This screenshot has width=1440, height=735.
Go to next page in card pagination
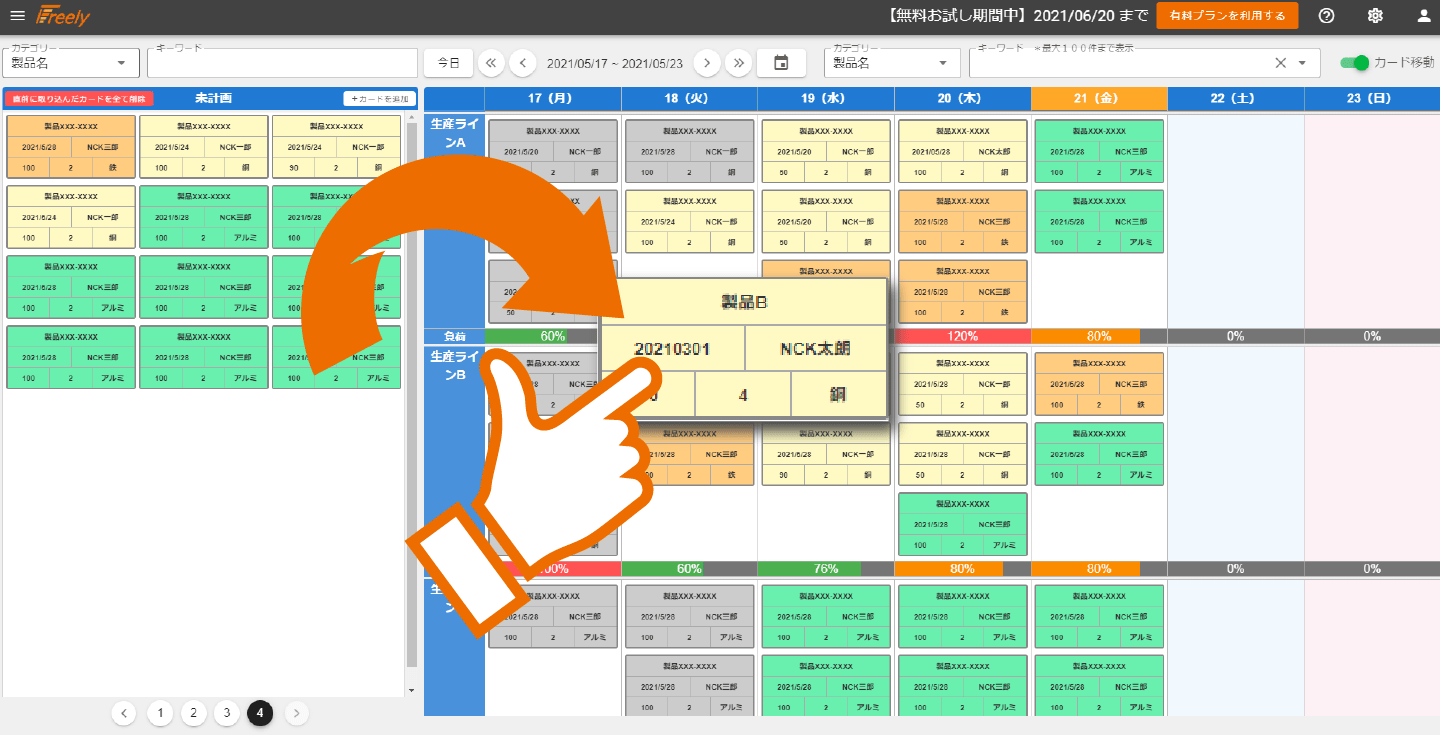coord(296,713)
